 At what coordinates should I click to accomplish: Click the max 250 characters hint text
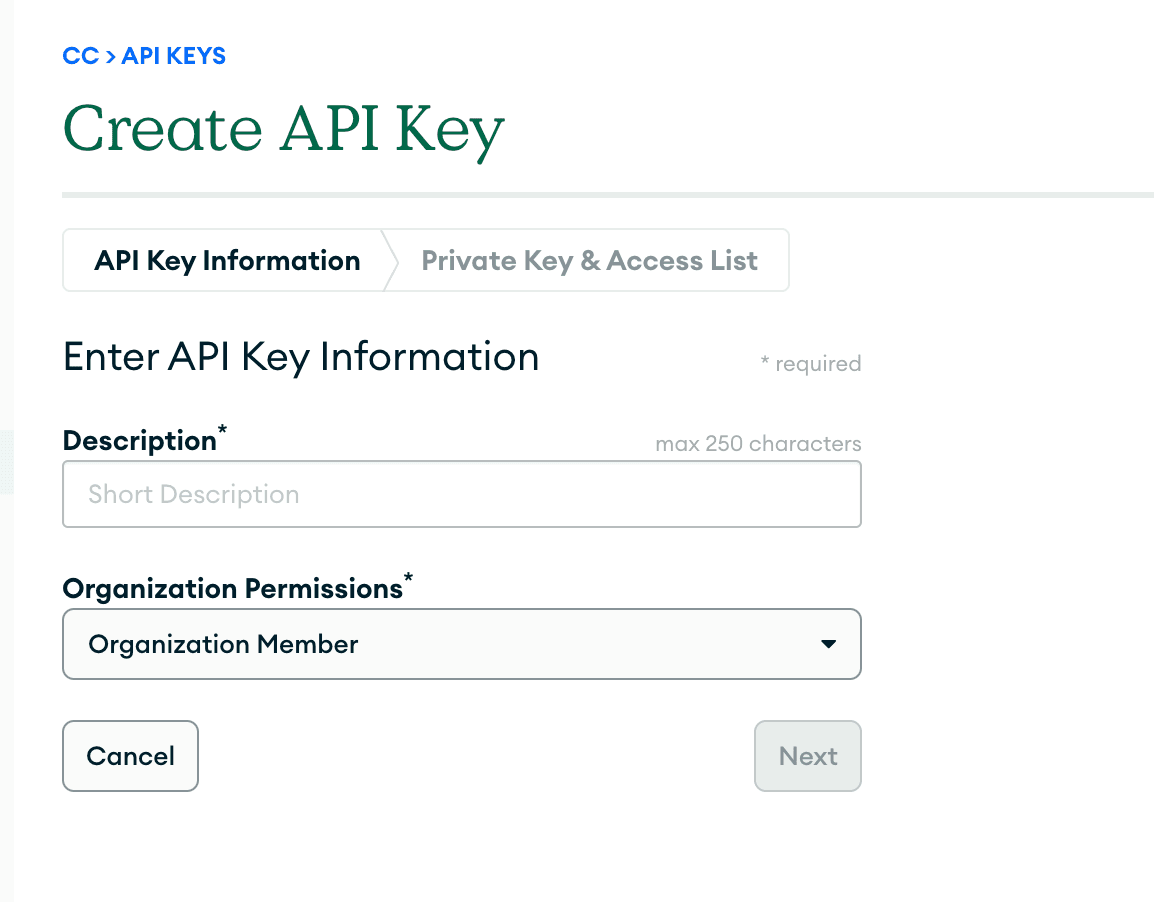point(757,443)
